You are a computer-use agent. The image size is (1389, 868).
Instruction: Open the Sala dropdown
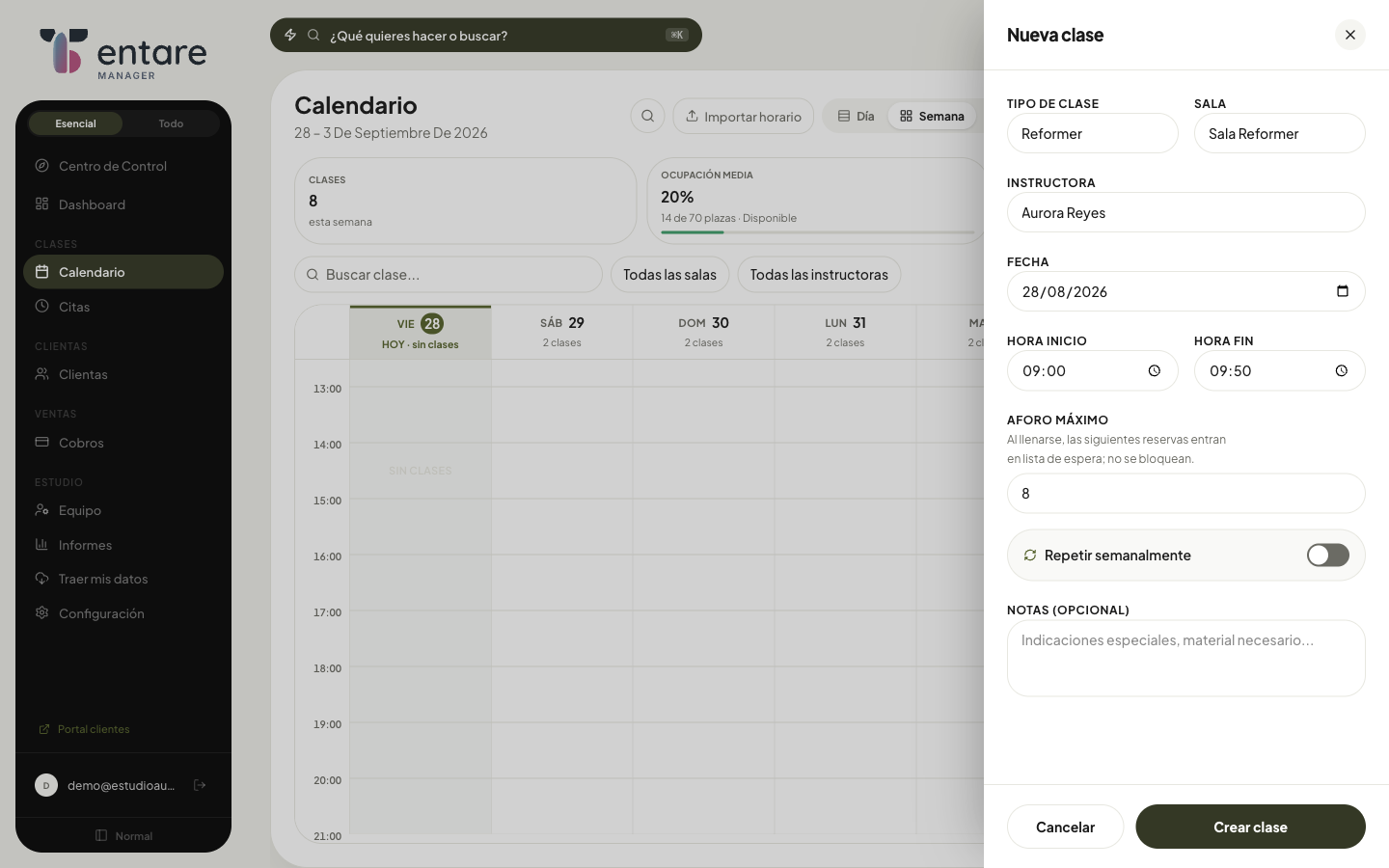point(1280,133)
